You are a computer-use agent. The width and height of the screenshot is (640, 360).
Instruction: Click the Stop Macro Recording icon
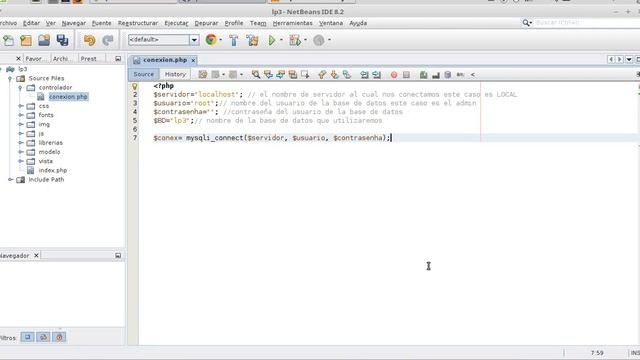tap(406, 75)
